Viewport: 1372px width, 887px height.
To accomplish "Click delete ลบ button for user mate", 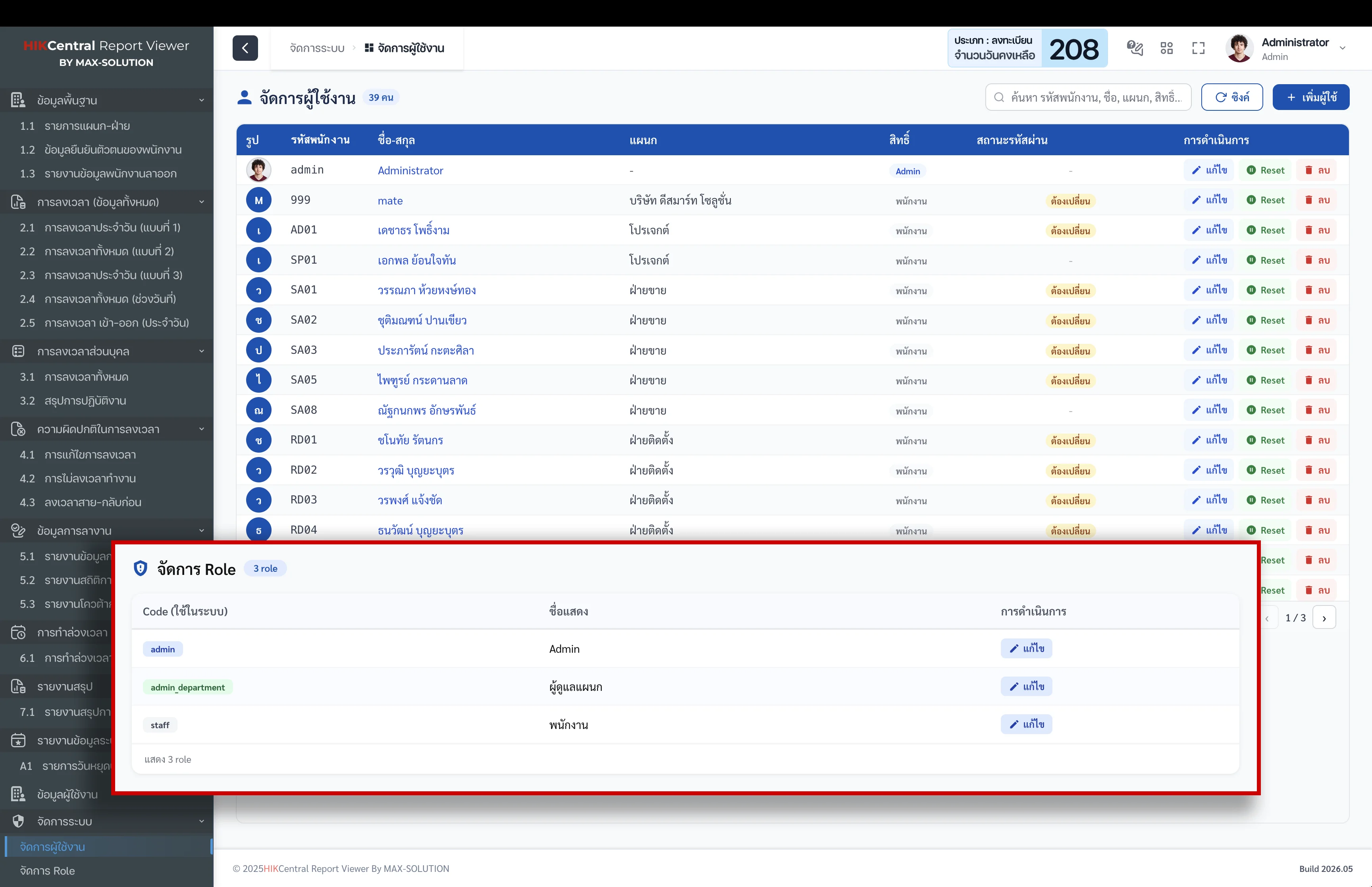I will [x=1317, y=200].
